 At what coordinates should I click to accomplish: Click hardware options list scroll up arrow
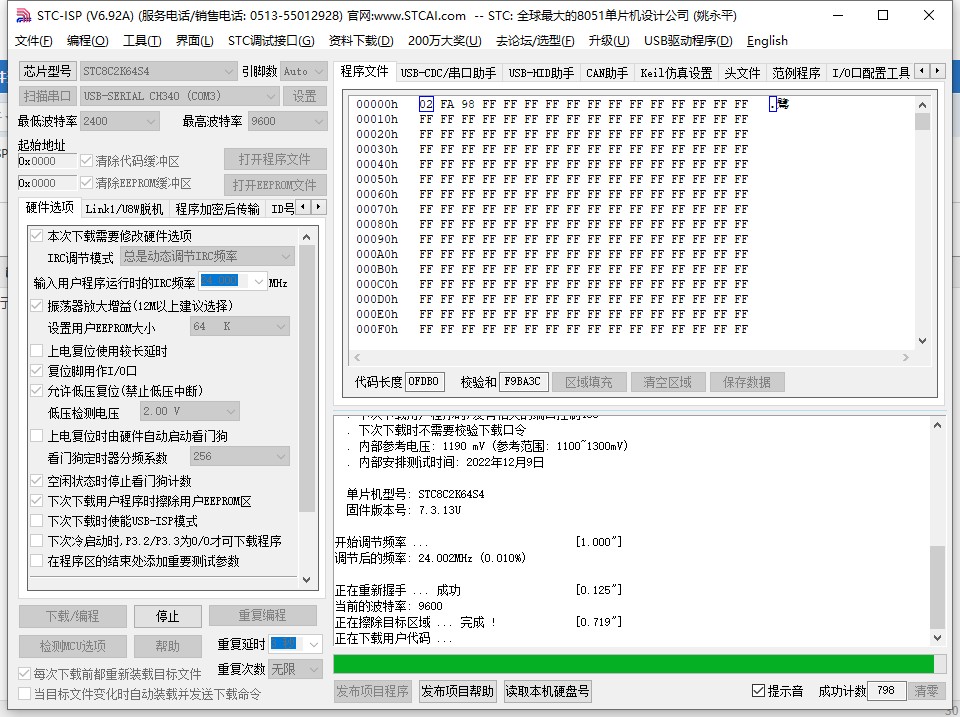click(x=307, y=237)
